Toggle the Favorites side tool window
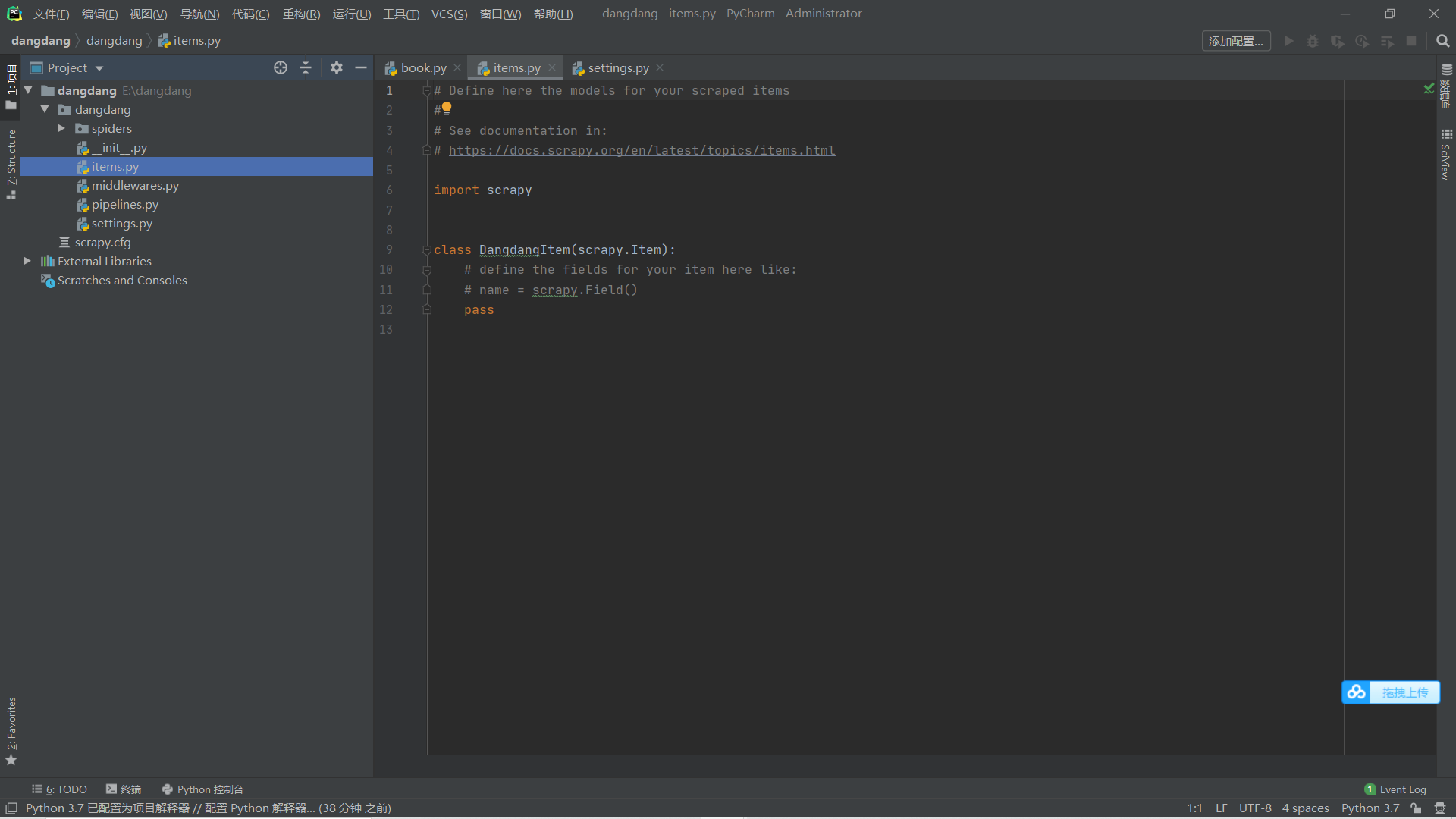This screenshot has height=819, width=1456. [x=11, y=730]
